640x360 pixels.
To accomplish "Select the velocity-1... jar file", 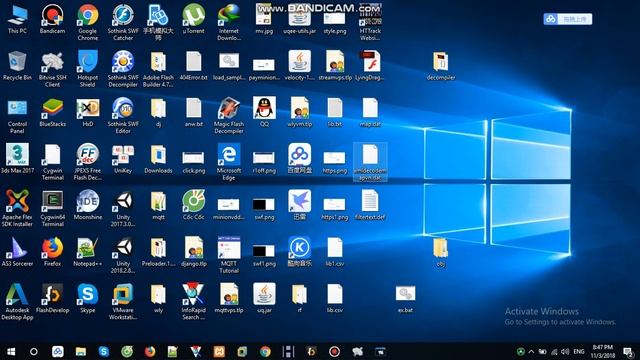I will click(299, 66).
